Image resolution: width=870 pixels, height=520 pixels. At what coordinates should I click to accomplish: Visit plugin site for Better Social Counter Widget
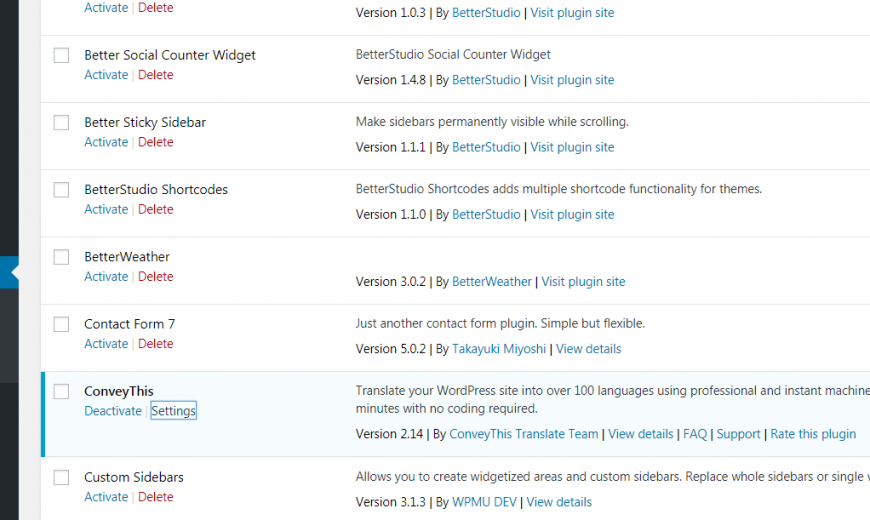tap(572, 80)
